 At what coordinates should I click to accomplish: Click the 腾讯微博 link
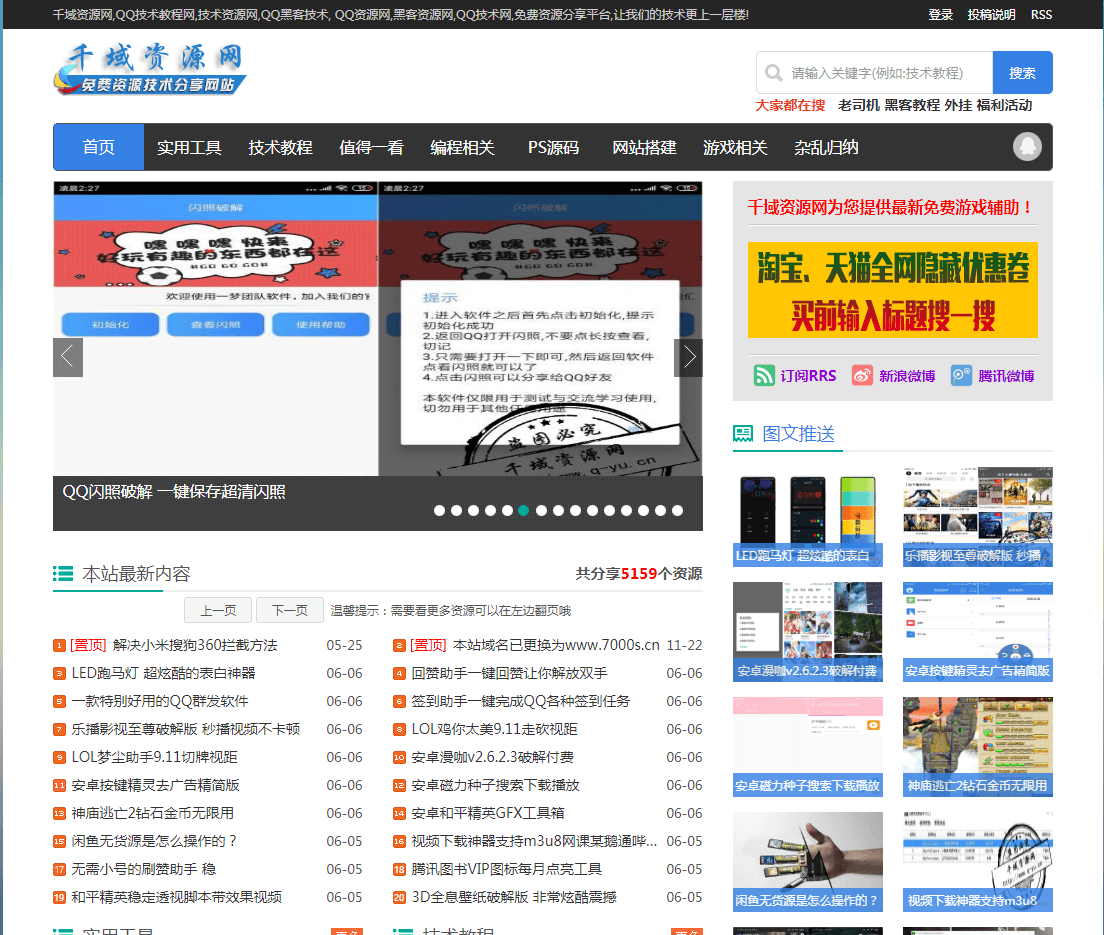pos(1006,376)
